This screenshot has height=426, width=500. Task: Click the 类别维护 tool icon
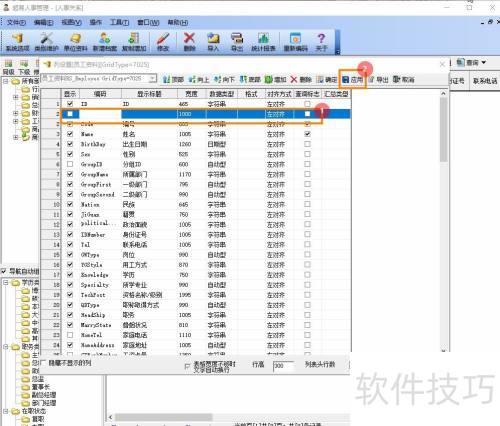tap(46, 42)
